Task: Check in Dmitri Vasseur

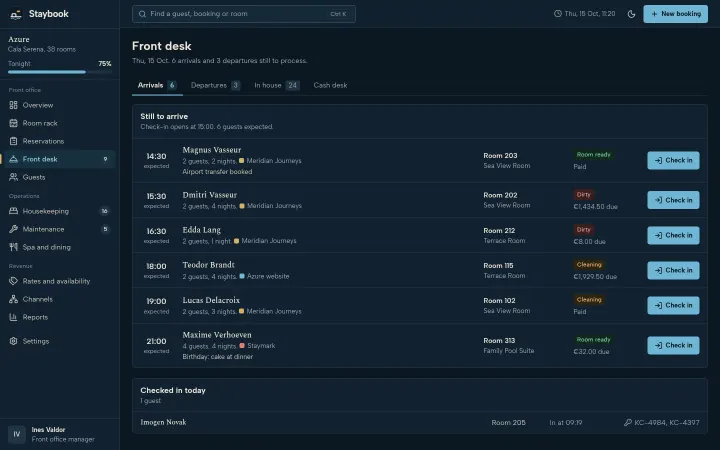Action: click(673, 200)
